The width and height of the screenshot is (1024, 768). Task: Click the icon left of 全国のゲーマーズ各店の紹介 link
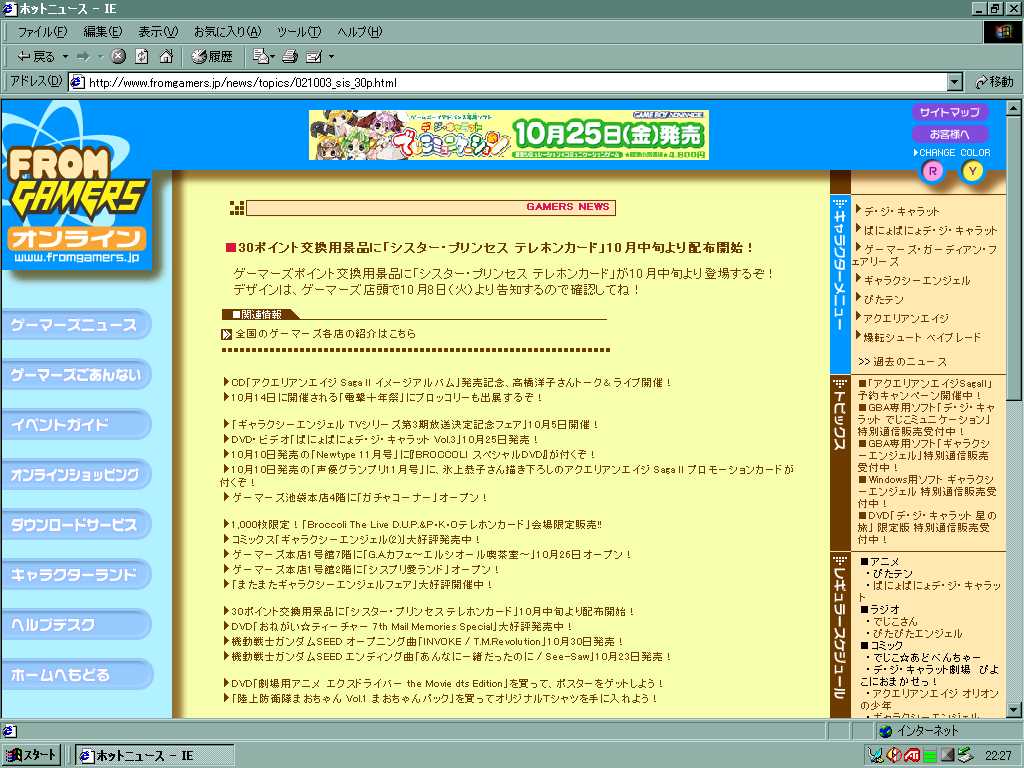(x=227, y=334)
